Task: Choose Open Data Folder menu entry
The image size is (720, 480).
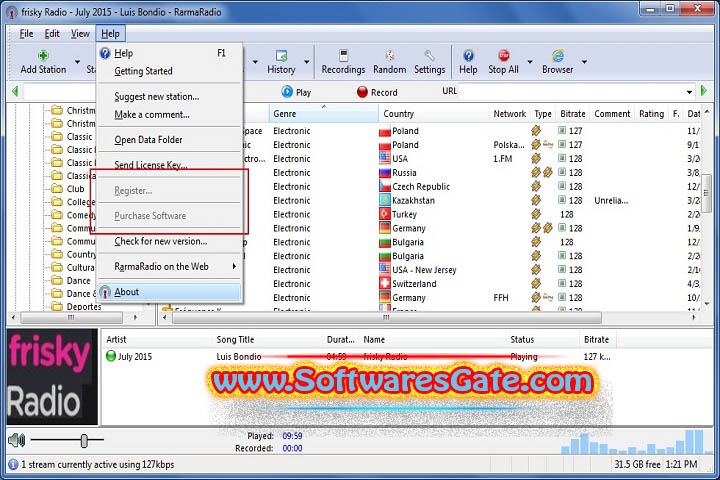Action: pyautogui.click(x=170, y=140)
